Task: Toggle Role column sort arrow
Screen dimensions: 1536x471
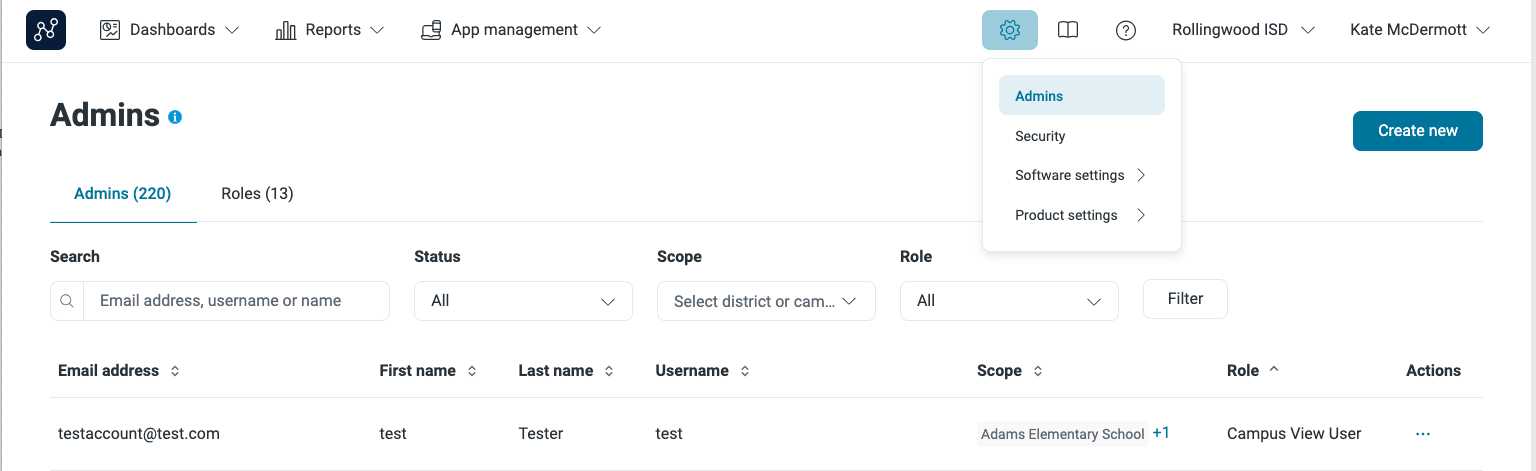Action: [1274, 369]
